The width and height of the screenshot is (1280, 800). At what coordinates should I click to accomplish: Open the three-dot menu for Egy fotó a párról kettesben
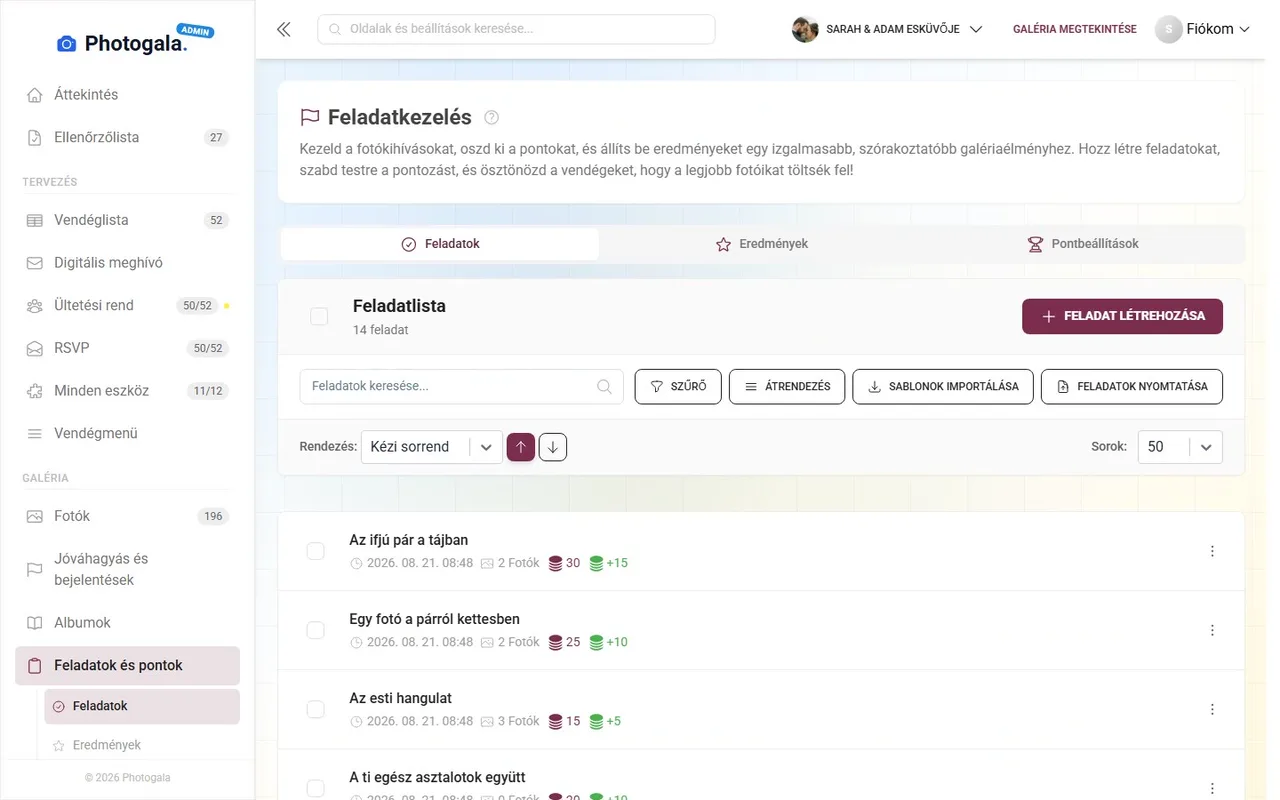point(1212,630)
